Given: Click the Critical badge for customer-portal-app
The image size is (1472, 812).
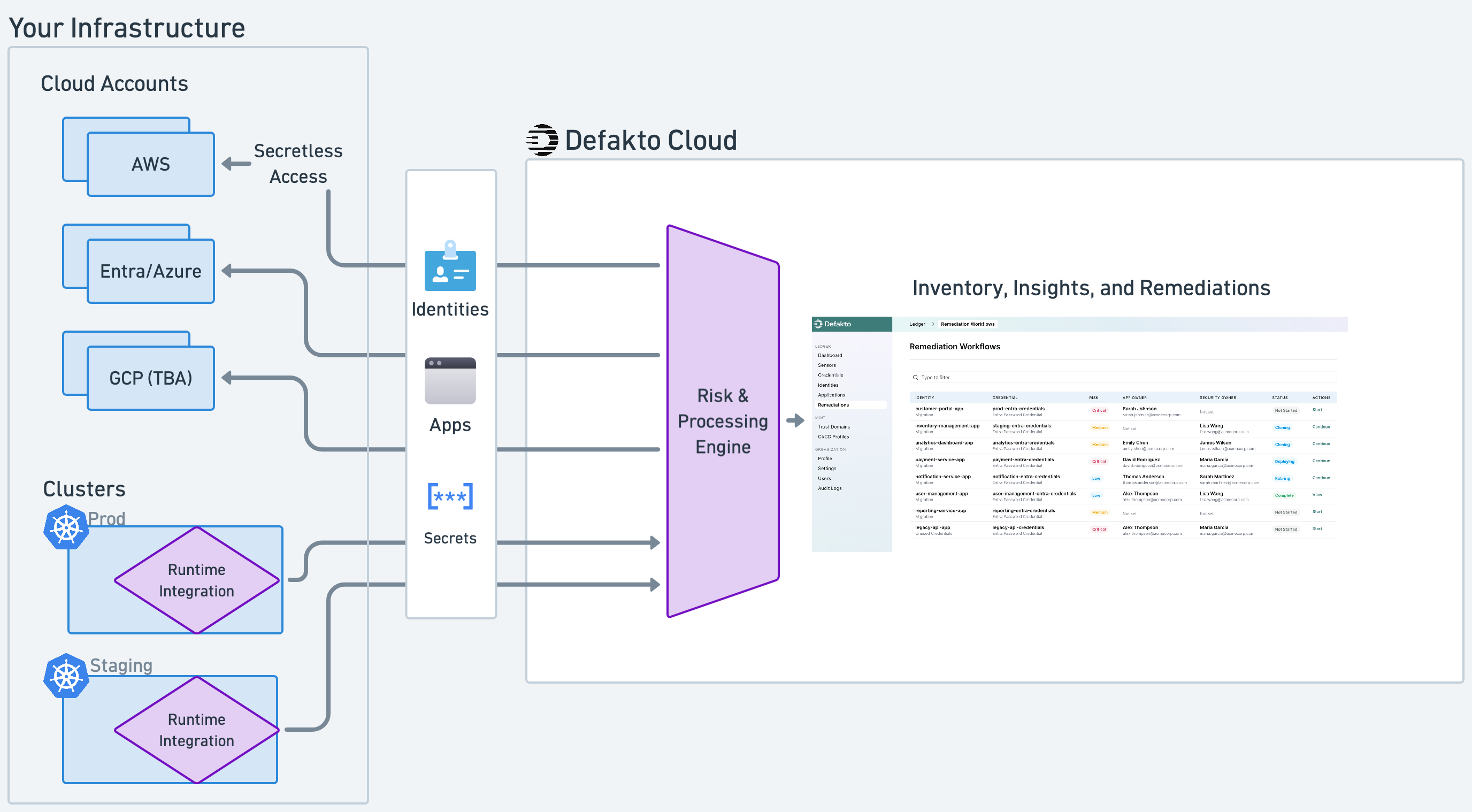Looking at the screenshot, I should tap(1099, 411).
